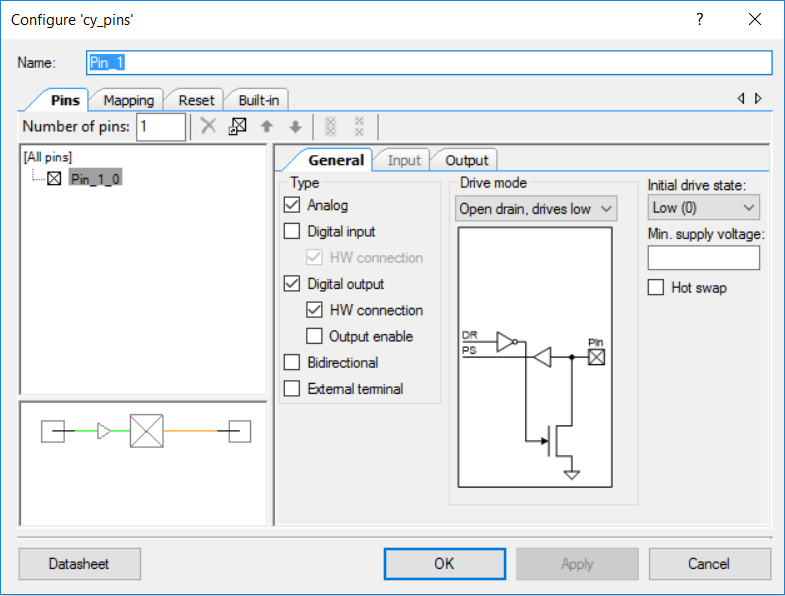Enable the Hot swap checkbox
The width and height of the screenshot is (785, 596).
click(656, 287)
